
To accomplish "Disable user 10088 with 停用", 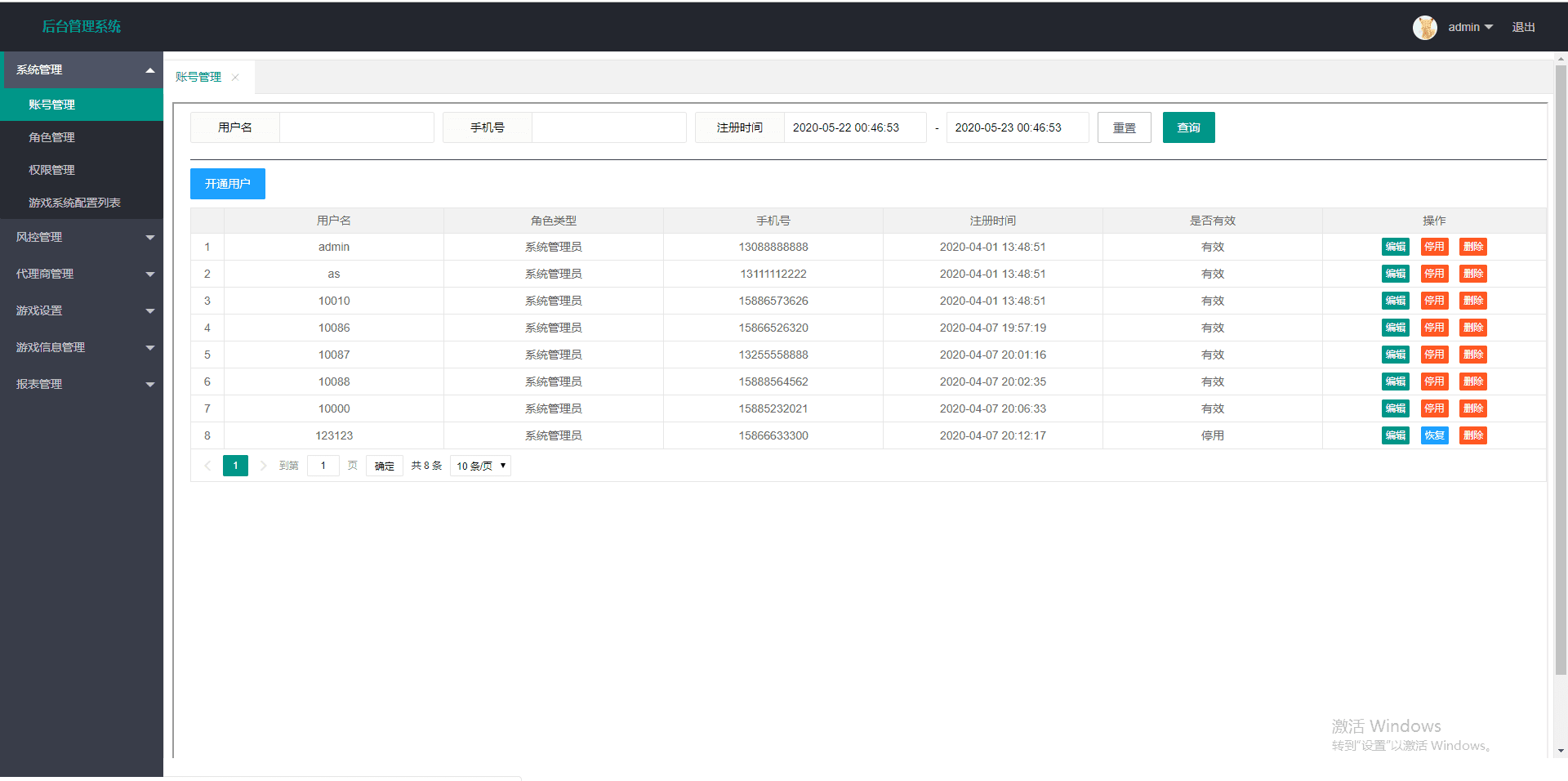I will coord(1434,382).
